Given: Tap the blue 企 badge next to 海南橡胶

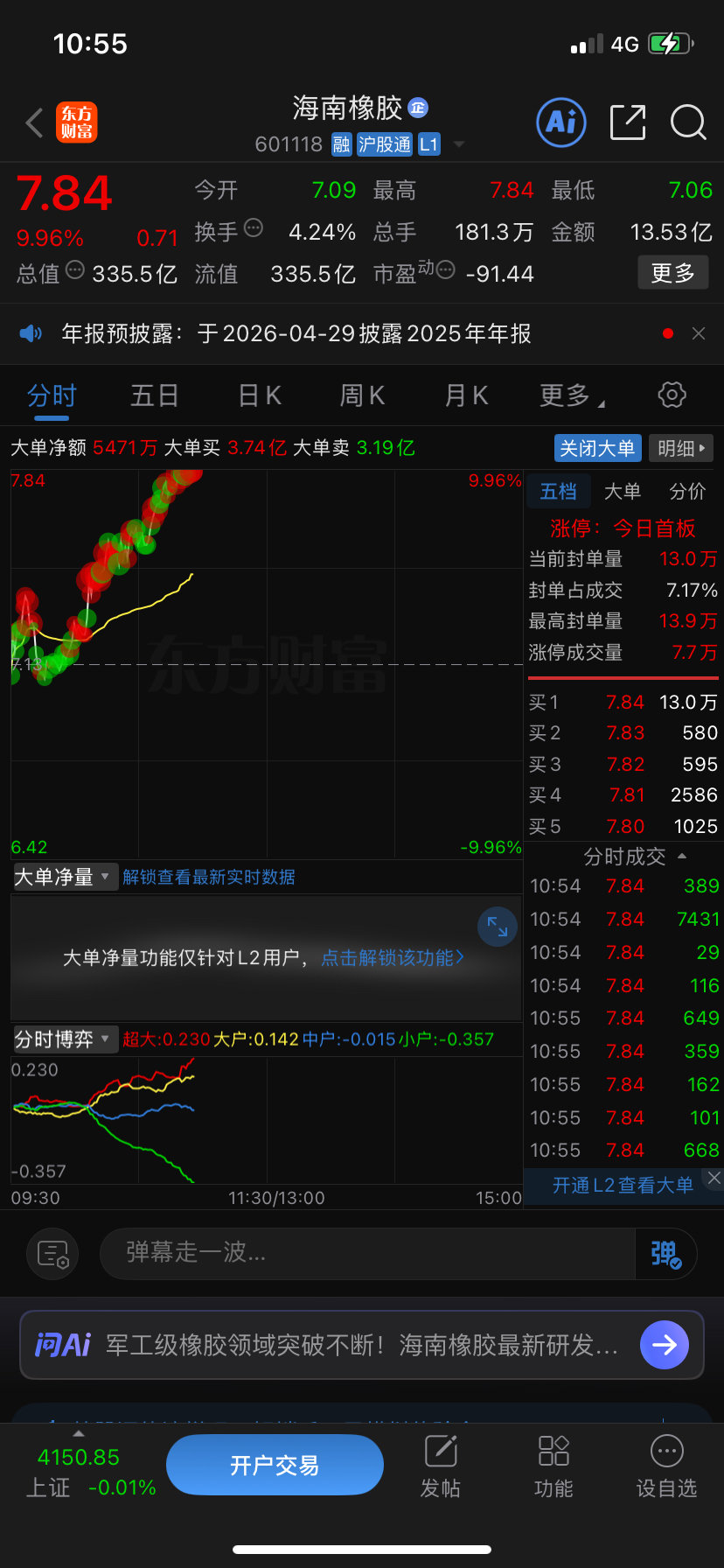Looking at the screenshot, I should click(x=418, y=108).
